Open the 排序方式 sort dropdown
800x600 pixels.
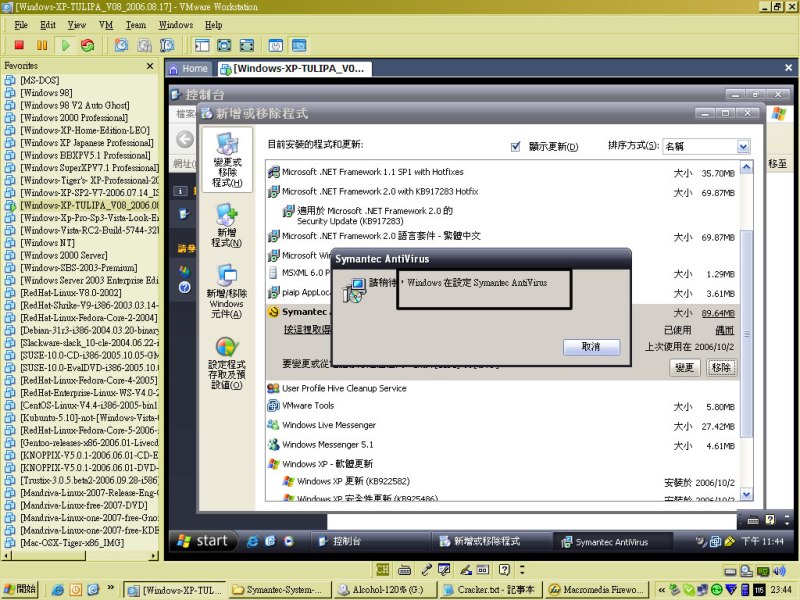743,147
